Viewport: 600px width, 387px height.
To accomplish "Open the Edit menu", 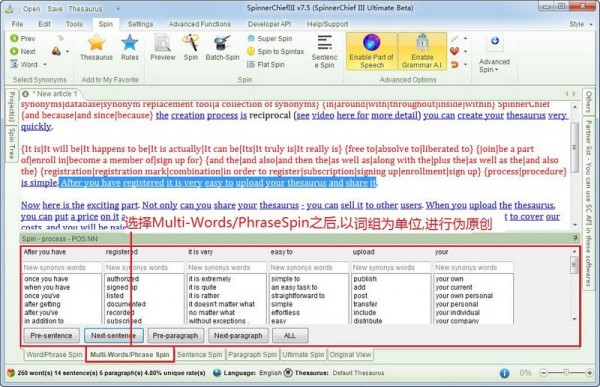I will [x=44, y=24].
